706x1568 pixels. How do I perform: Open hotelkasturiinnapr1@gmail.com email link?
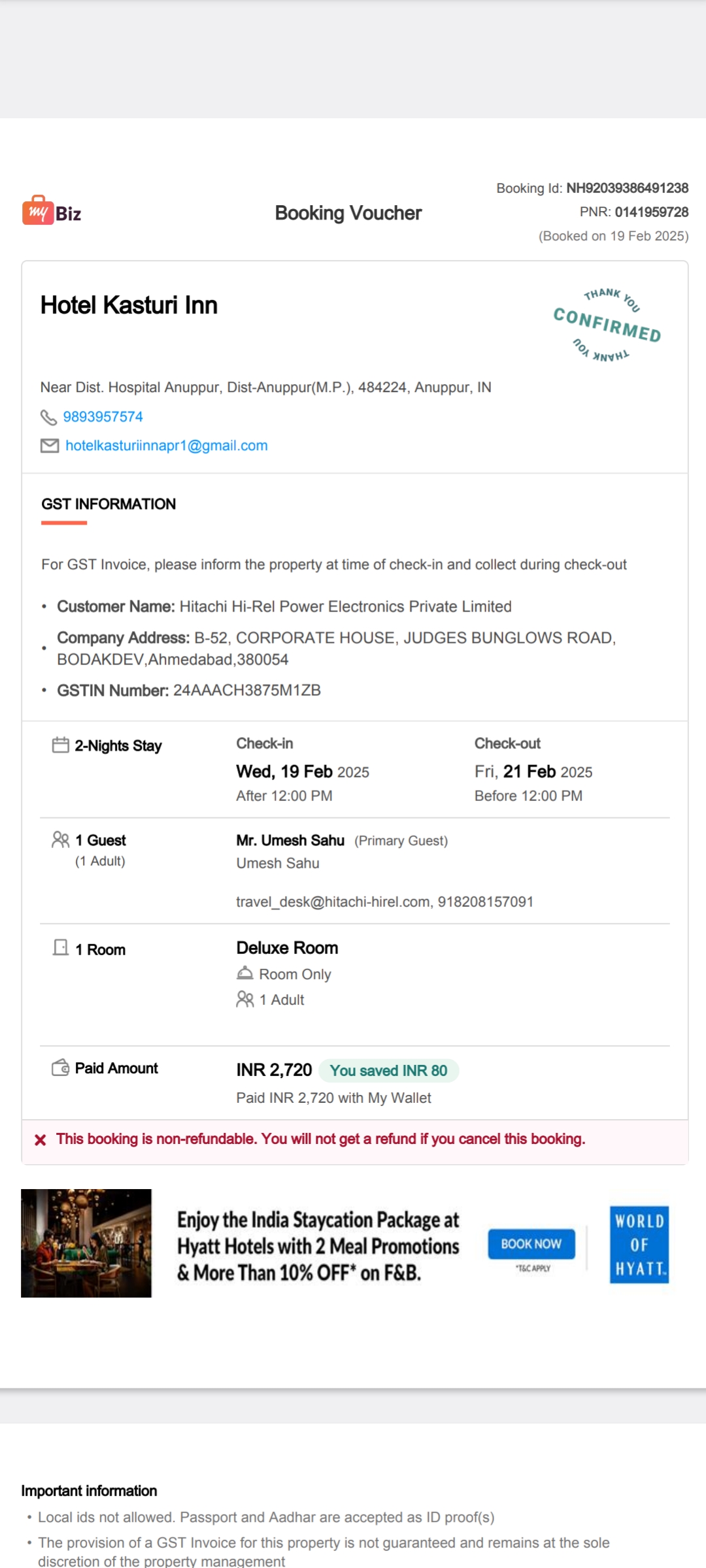tap(167, 446)
